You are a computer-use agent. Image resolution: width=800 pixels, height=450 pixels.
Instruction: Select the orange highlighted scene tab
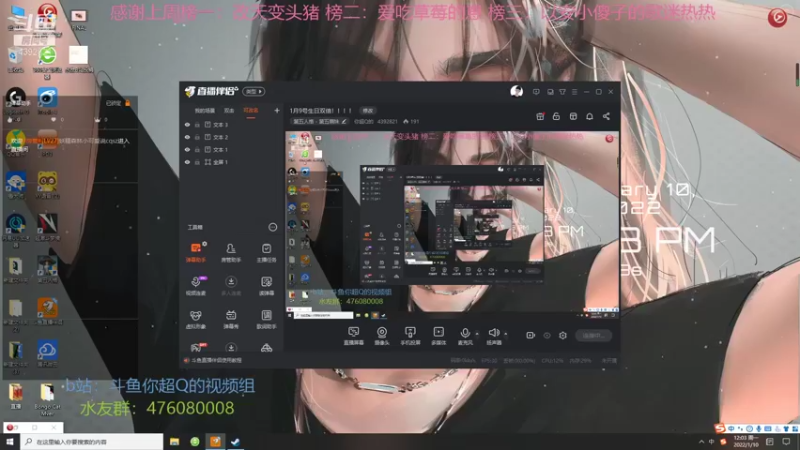(x=251, y=111)
